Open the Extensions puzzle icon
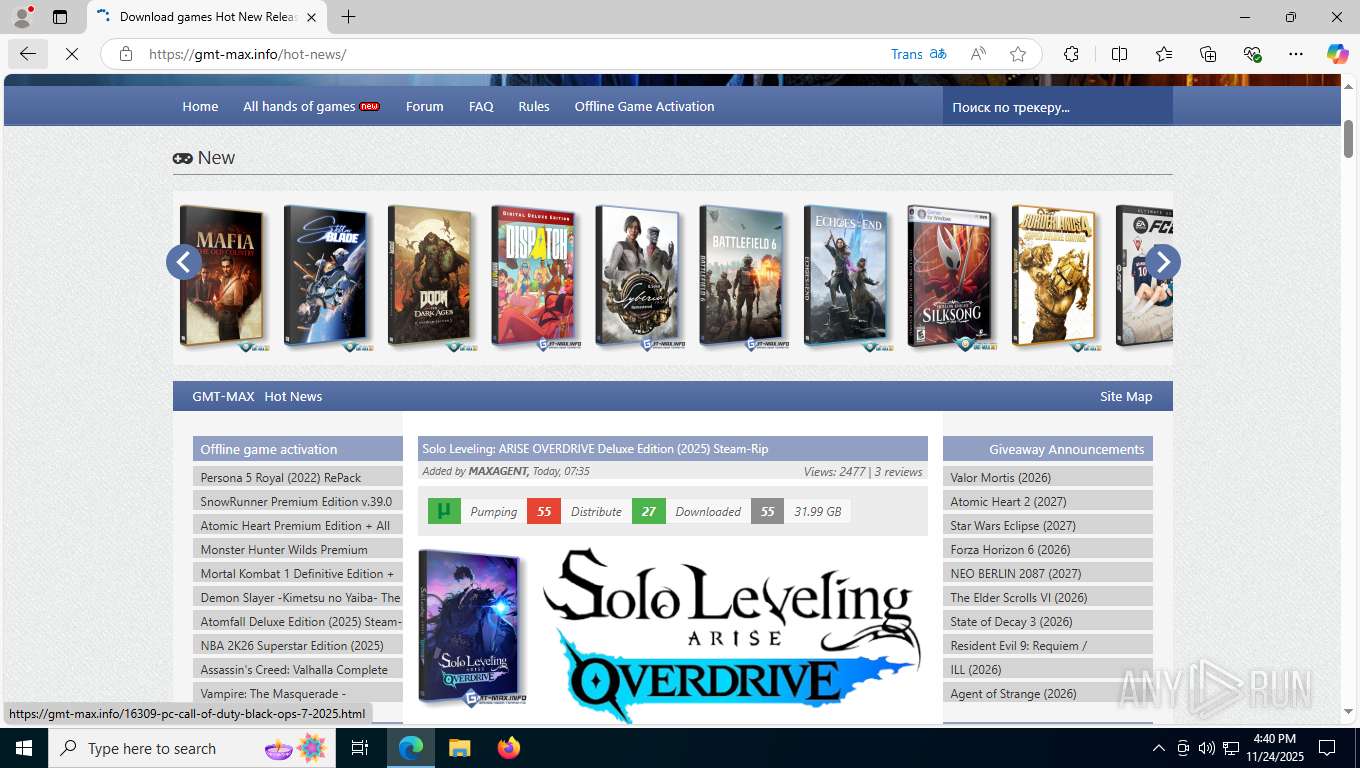1360x768 pixels. 1071,54
